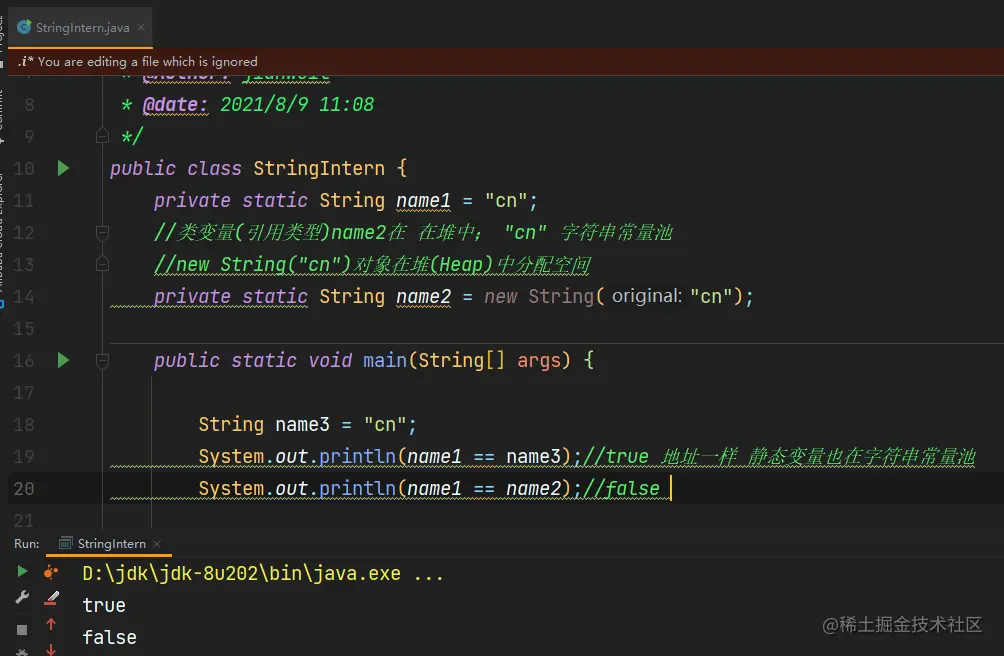Click the 'false' console output line
1004x656 pixels.
(109, 637)
